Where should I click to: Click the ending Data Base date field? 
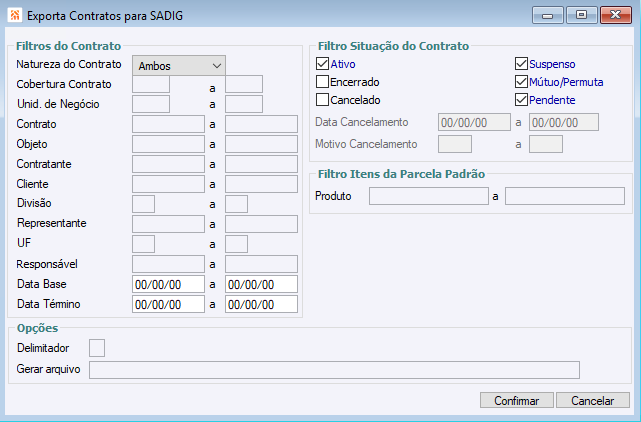261,284
